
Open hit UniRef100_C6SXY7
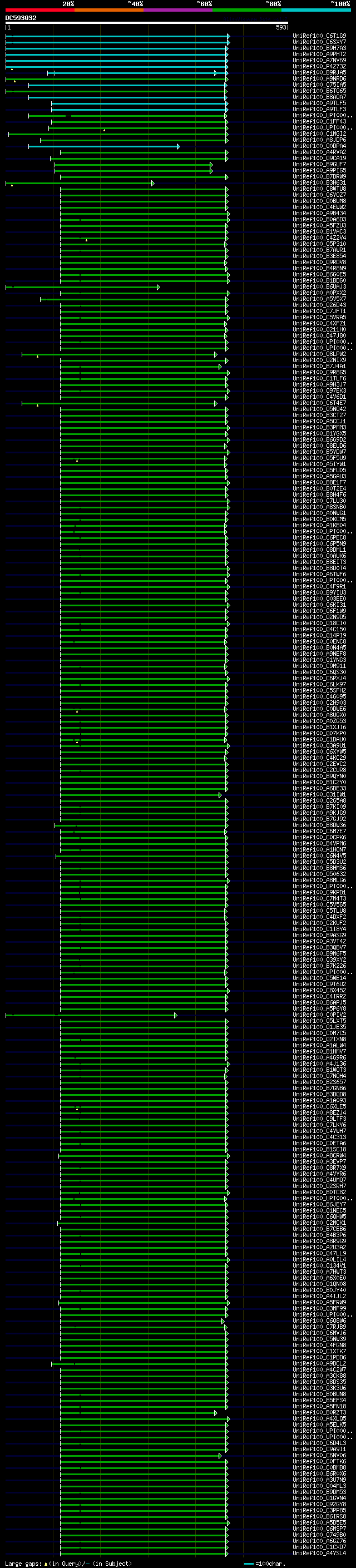[319, 43]
